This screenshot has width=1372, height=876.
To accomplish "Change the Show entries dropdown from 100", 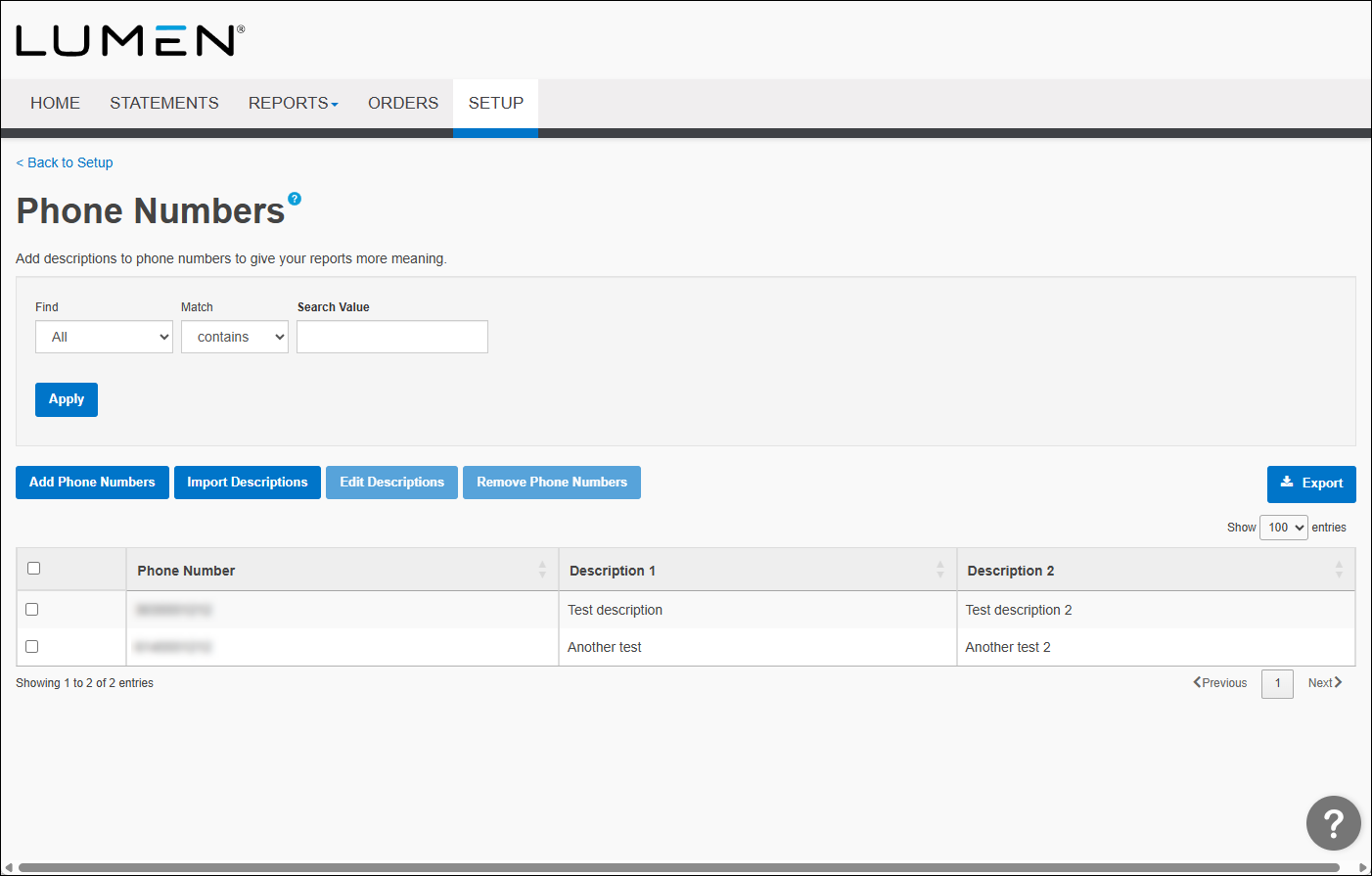I will (x=1283, y=528).
